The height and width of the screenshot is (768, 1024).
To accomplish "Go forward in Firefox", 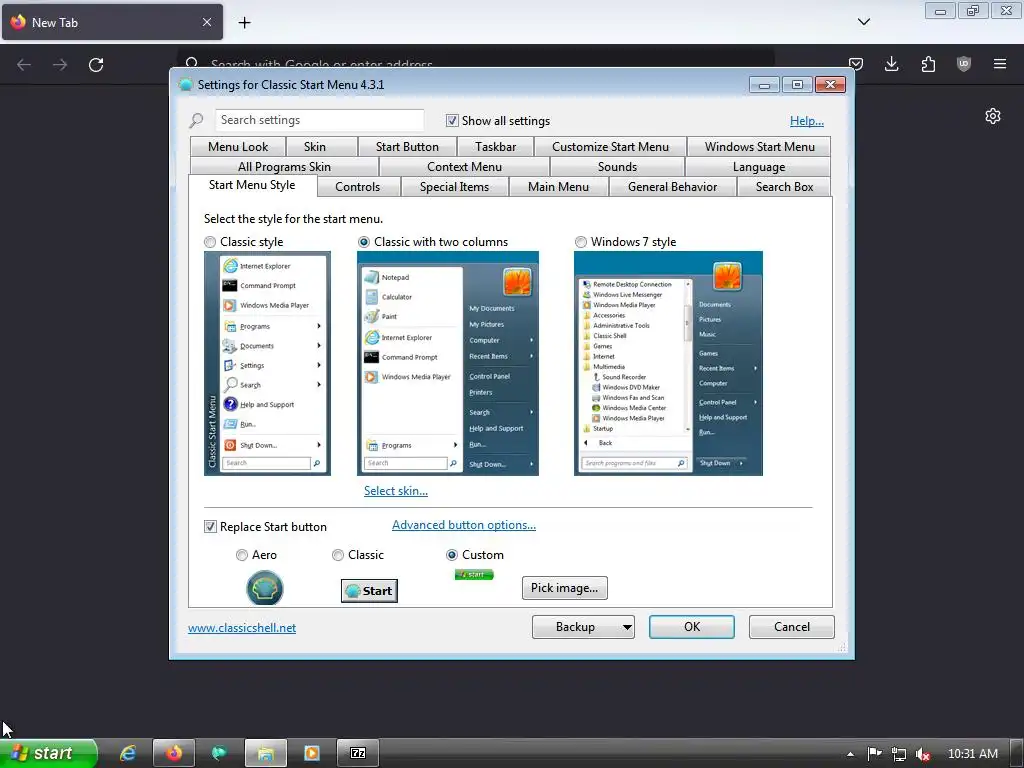I will (59, 65).
